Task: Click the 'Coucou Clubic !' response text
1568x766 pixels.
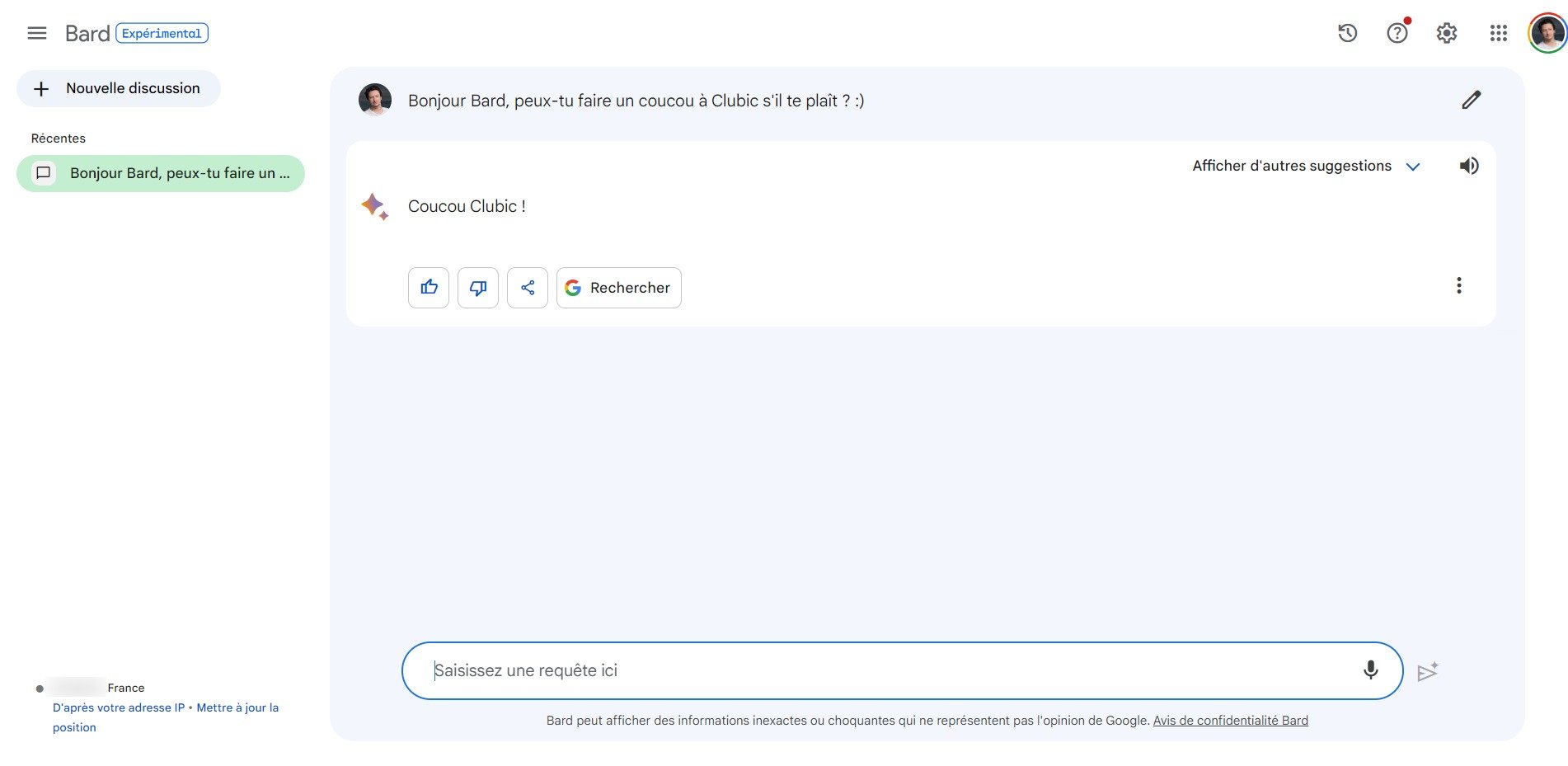Action: (467, 206)
